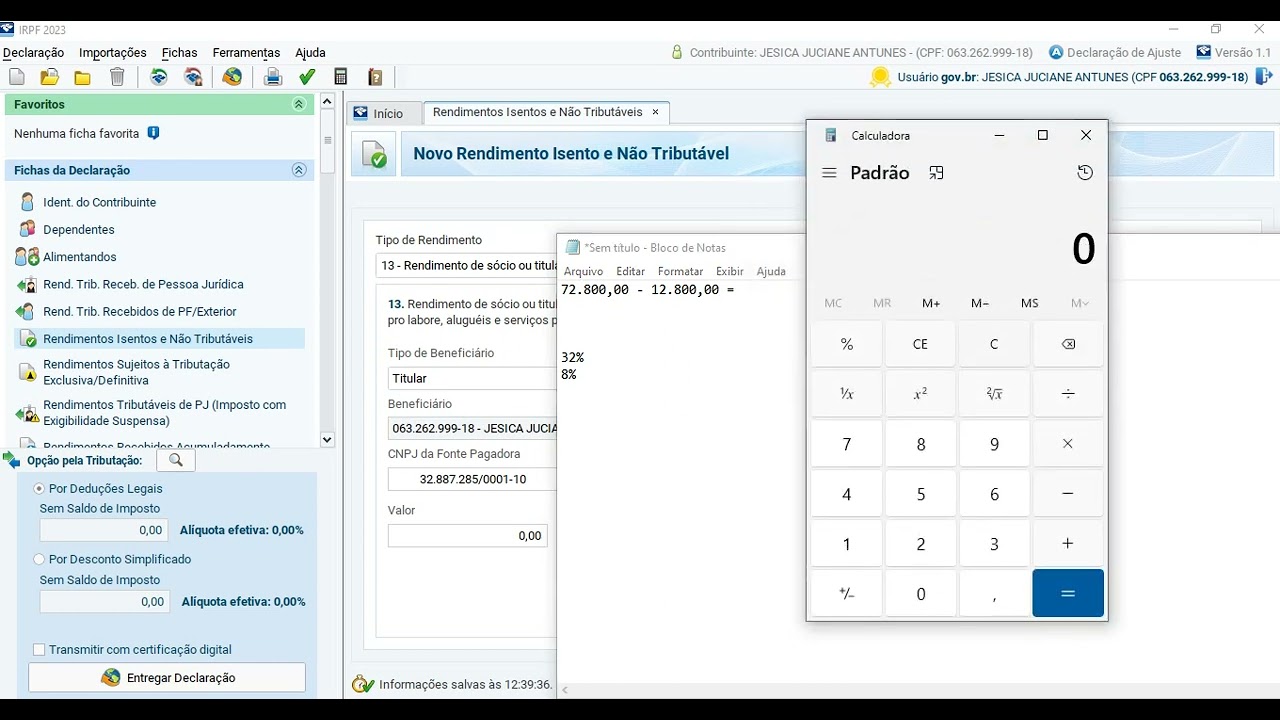
Task: Open Notepad Editar menu
Action: [x=630, y=271]
